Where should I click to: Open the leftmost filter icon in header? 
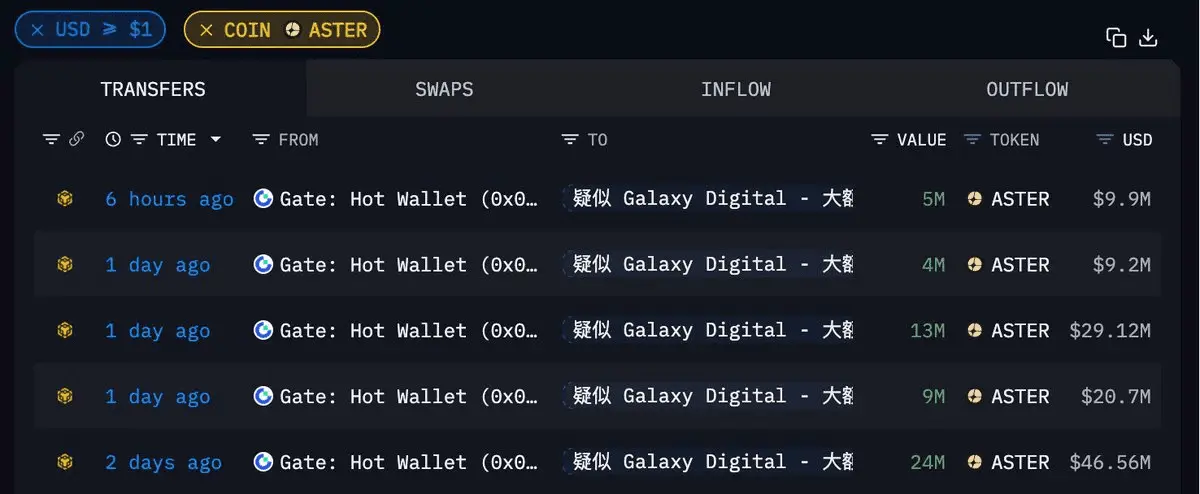click(51, 140)
